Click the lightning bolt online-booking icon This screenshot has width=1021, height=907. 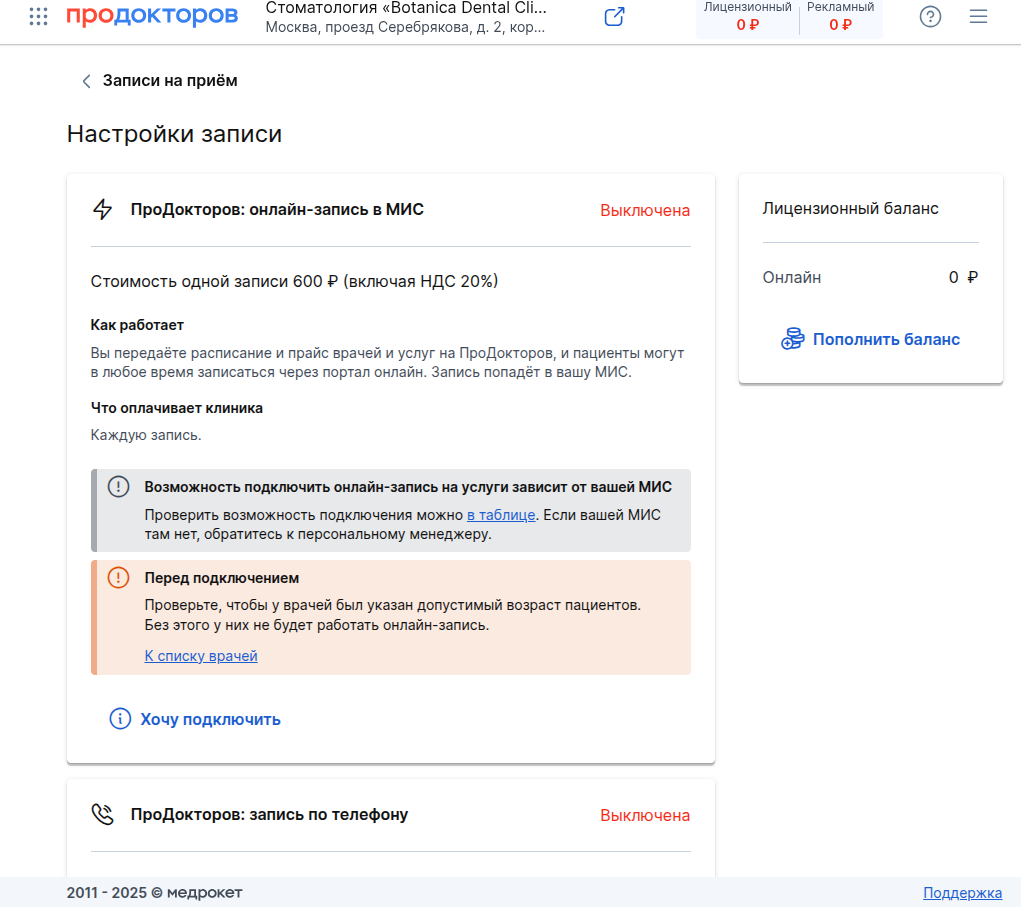(x=103, y=209)
